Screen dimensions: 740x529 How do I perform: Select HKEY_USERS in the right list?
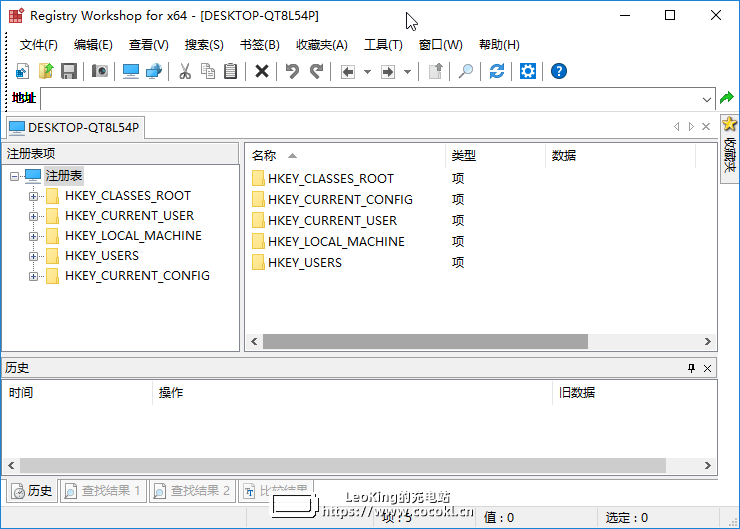pyautogui.click(x=297, y=263)
